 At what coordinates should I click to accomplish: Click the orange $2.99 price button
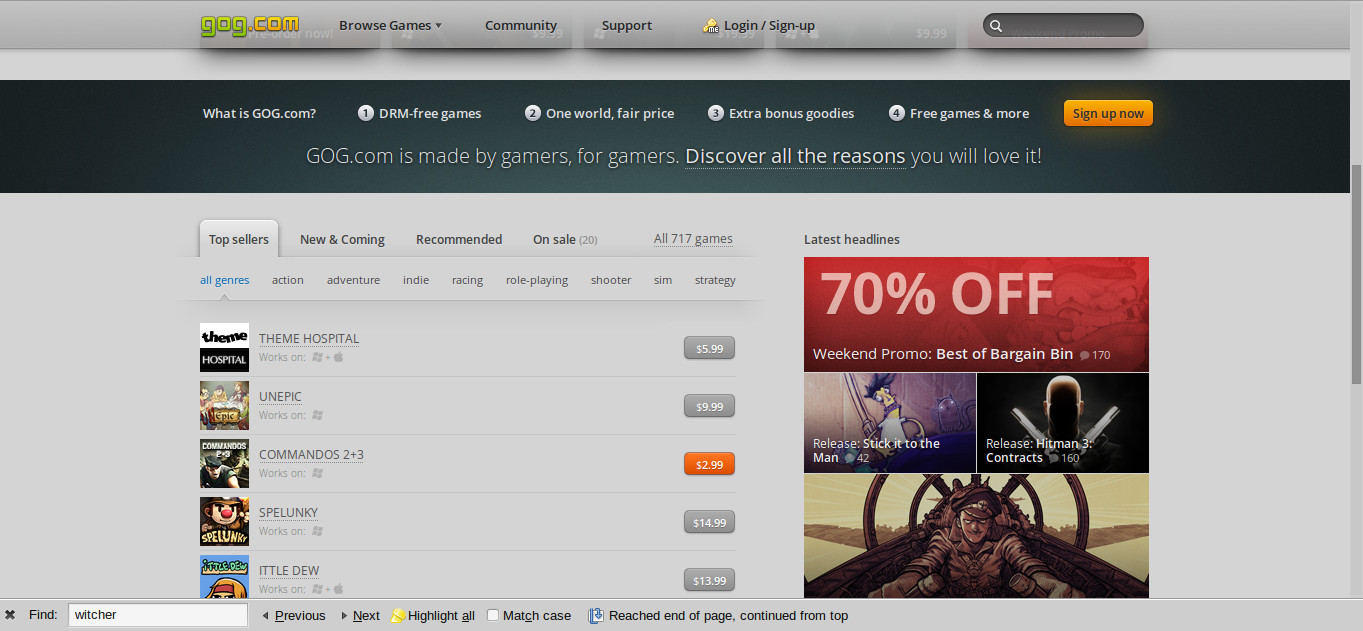(709, 464)
